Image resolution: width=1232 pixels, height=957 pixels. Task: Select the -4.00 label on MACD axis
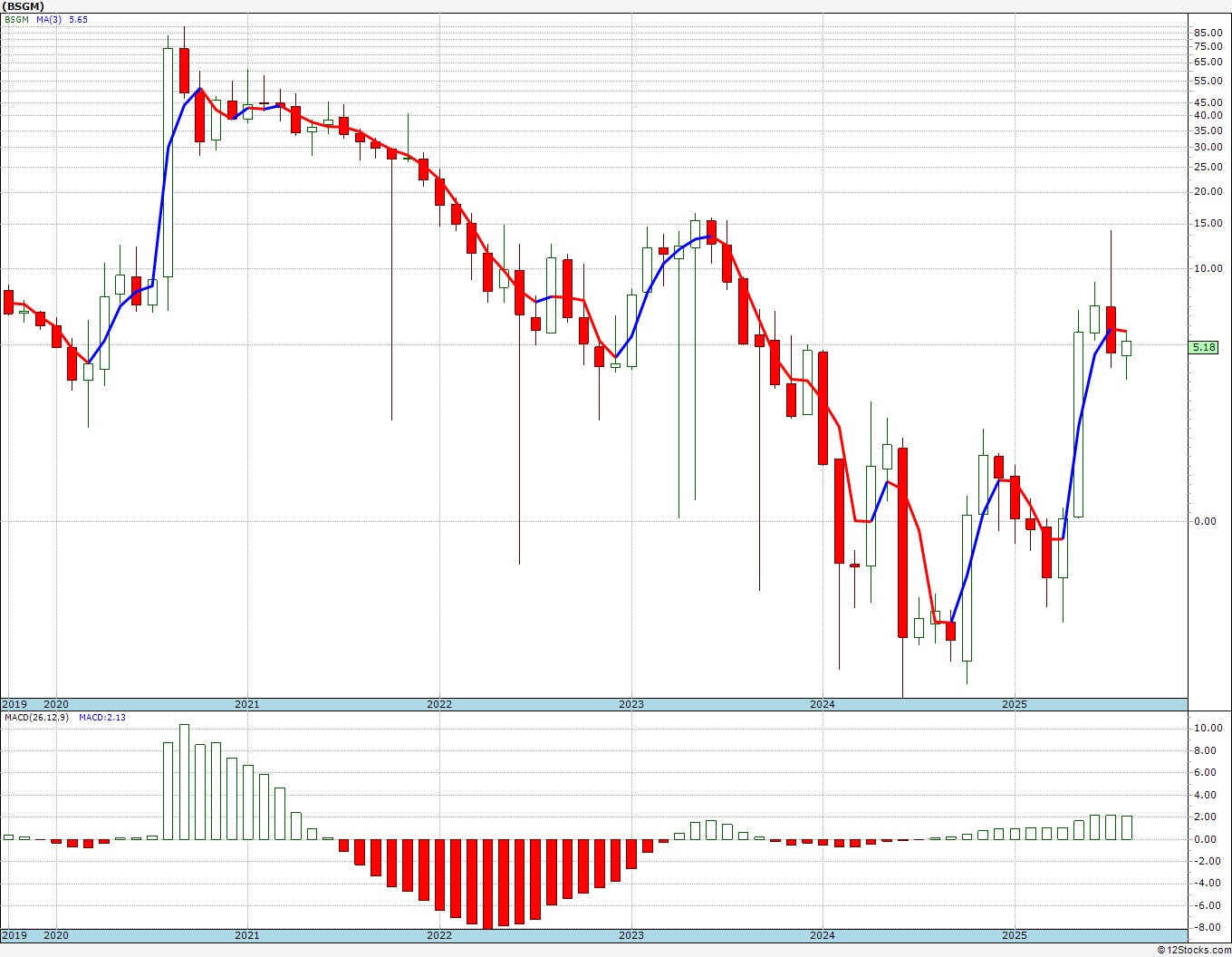coord(1209,884)
